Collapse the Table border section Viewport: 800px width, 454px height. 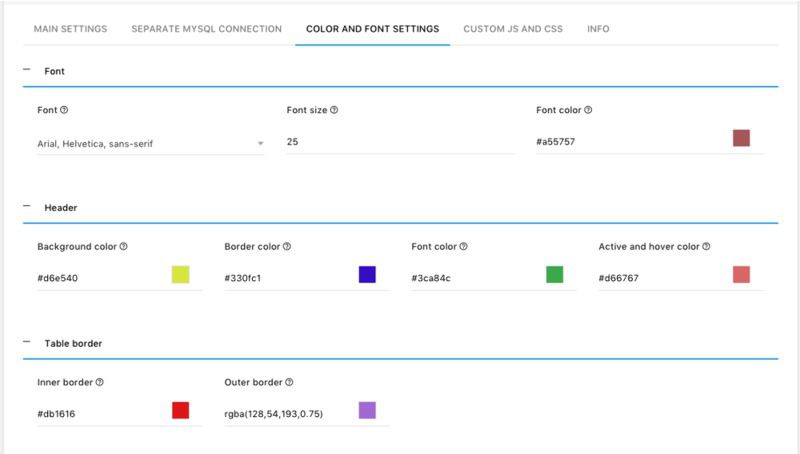[26, 343]
